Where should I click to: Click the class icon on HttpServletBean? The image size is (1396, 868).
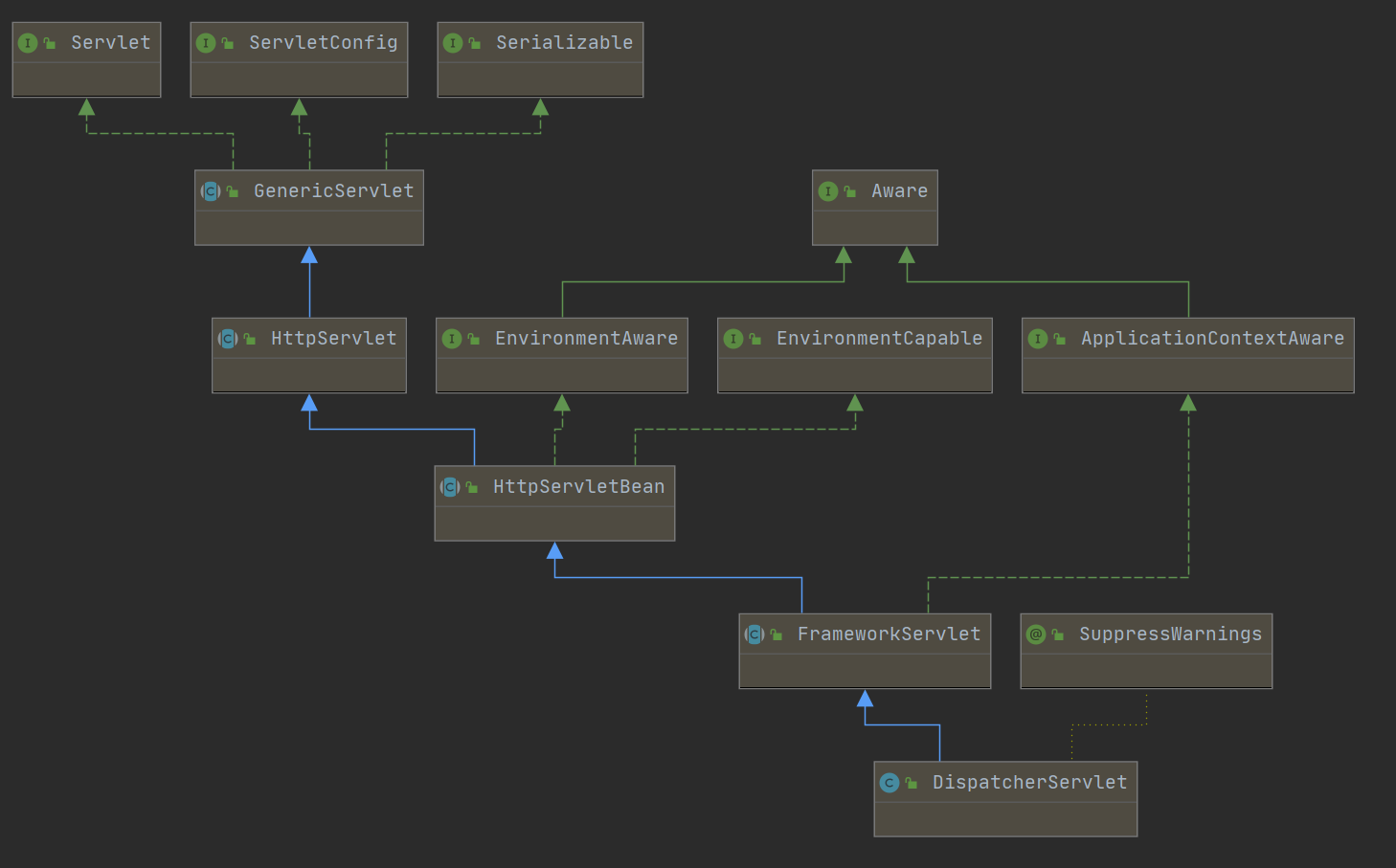click(450, 486)
